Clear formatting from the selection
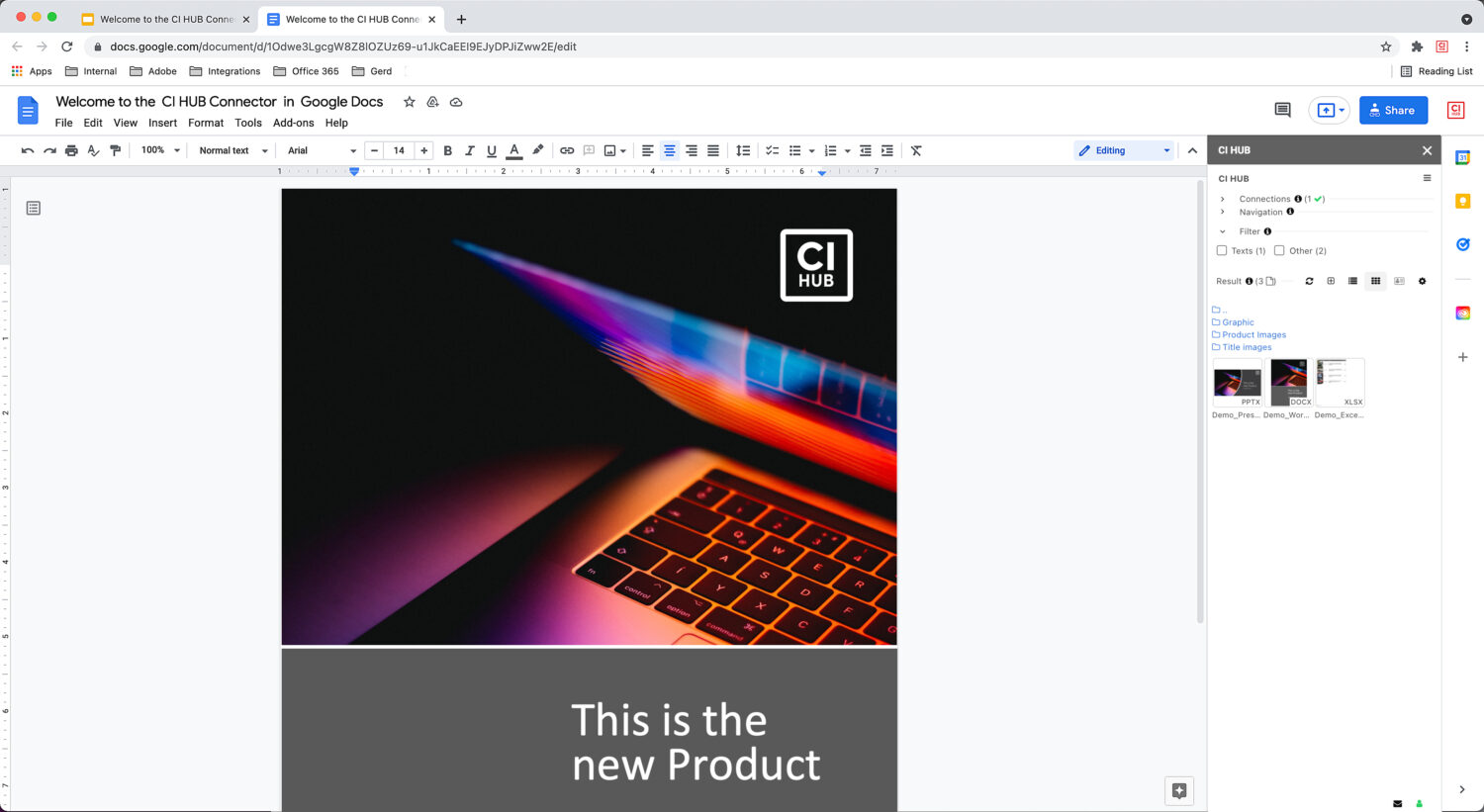 (x=916, y=150)
